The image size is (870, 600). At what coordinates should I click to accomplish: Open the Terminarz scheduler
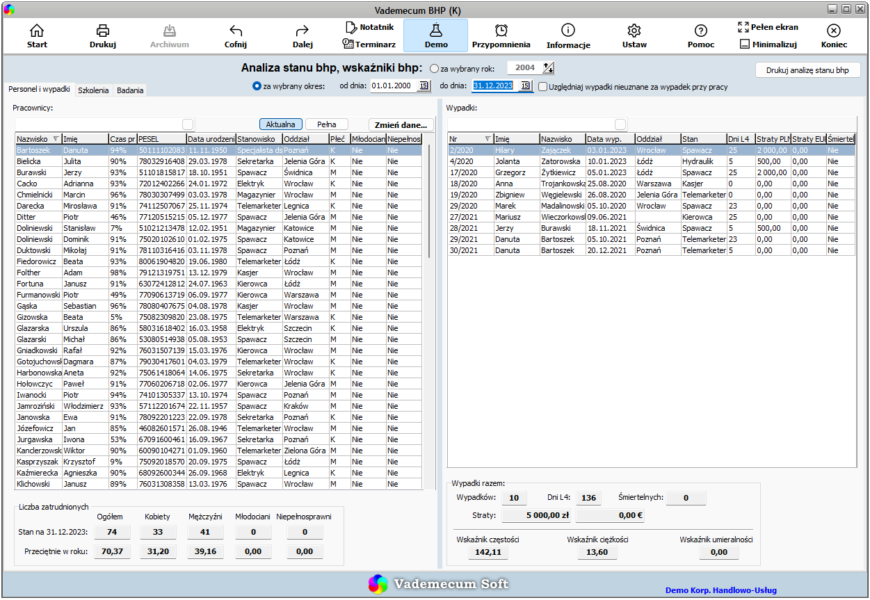click(x=369, y=44)
